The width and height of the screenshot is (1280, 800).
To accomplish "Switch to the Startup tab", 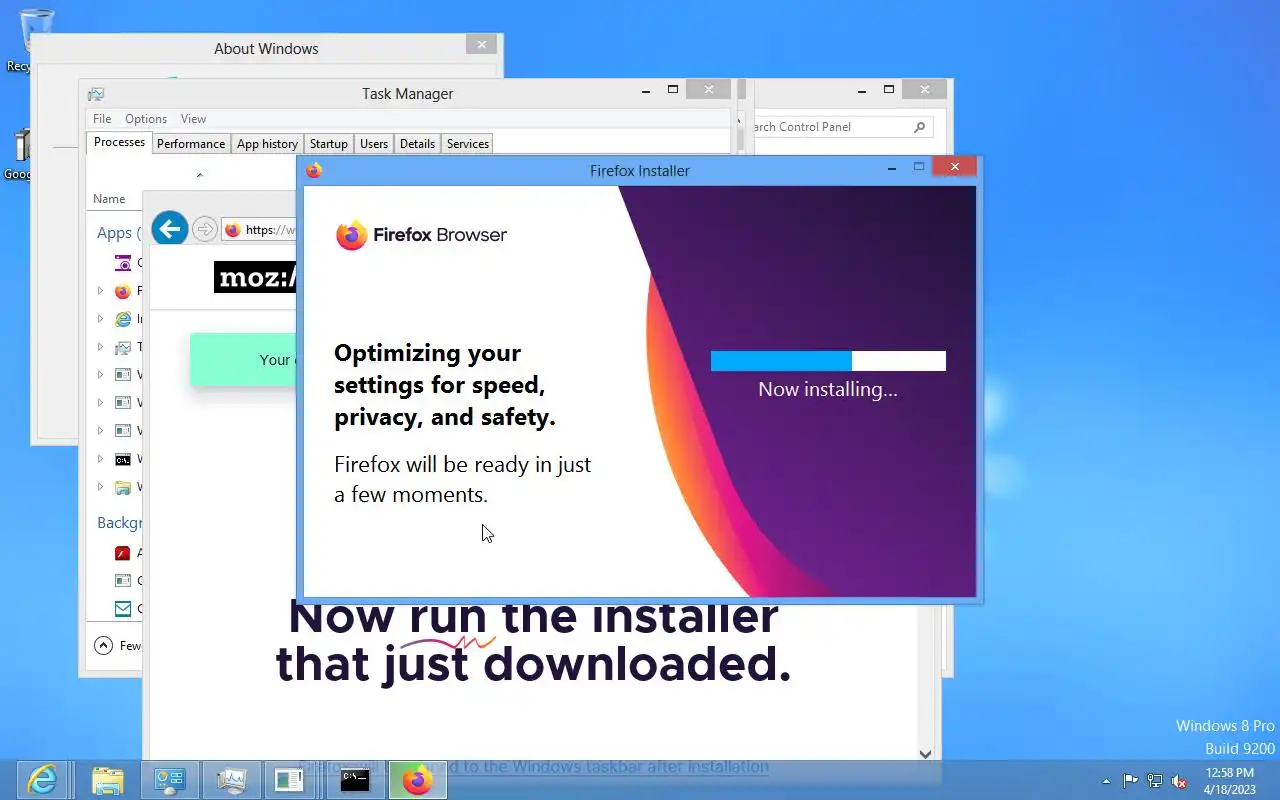I will 329,144.
